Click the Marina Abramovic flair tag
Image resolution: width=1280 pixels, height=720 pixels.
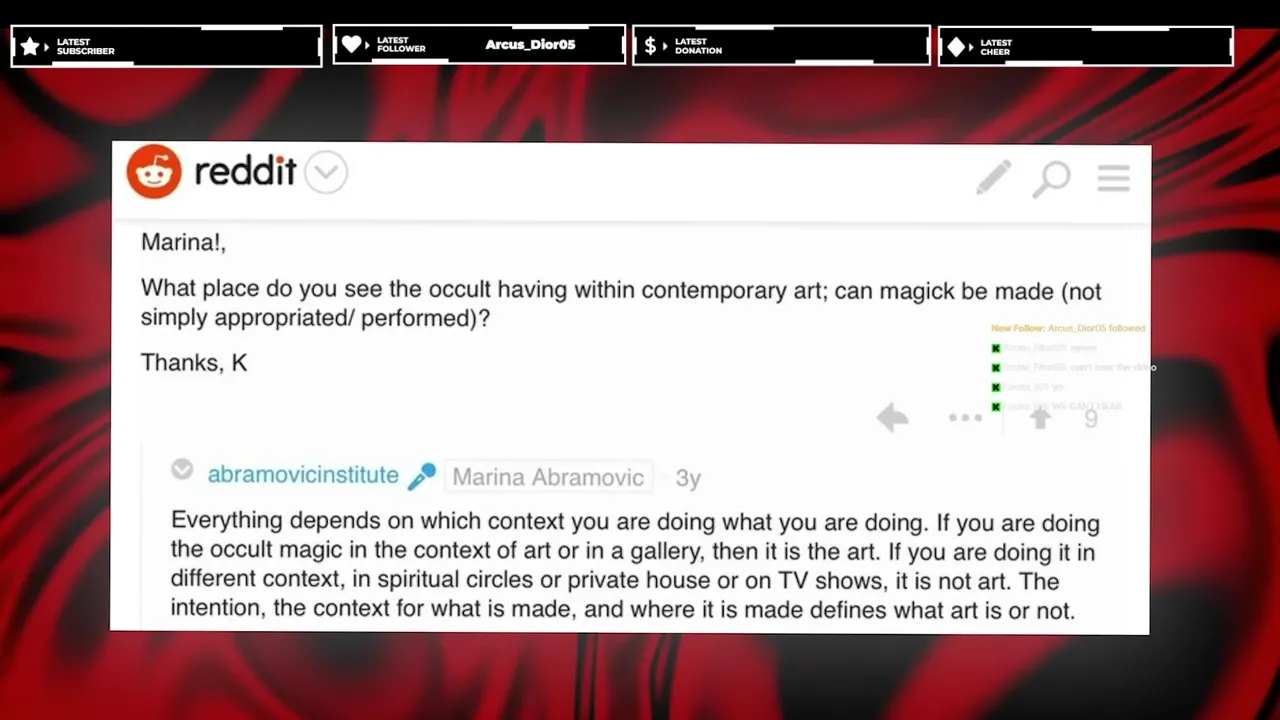tap(548, 477)
